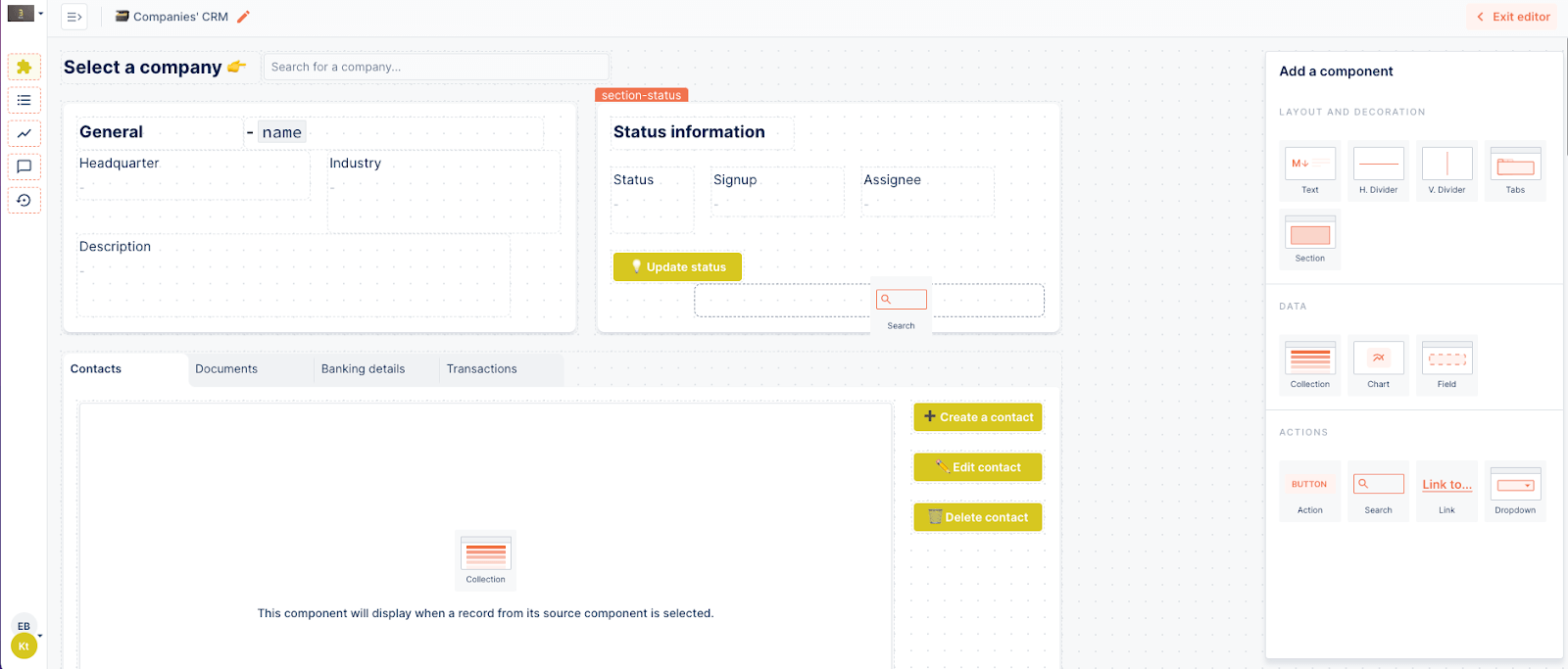Screen dimensions: 1568x669
Task: Select the section-status label tag
Action: click(x=642, y=95)
